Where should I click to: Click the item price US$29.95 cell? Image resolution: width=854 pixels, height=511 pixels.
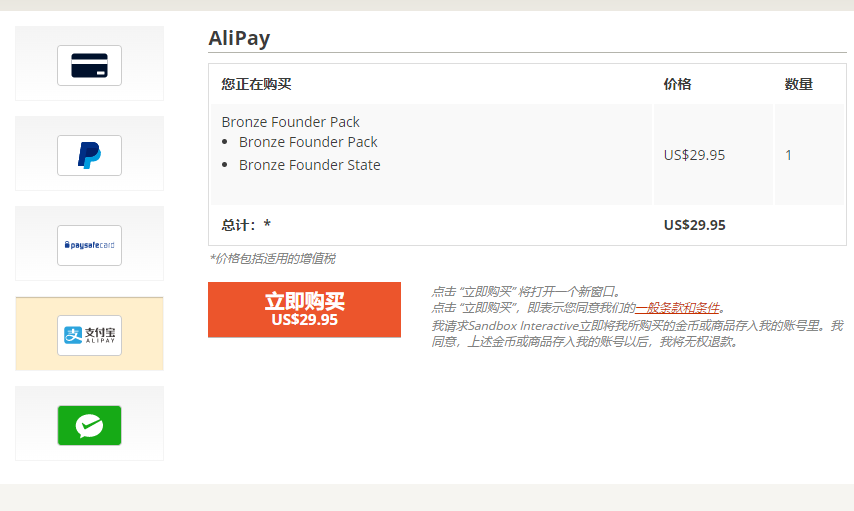click(694, 155)
